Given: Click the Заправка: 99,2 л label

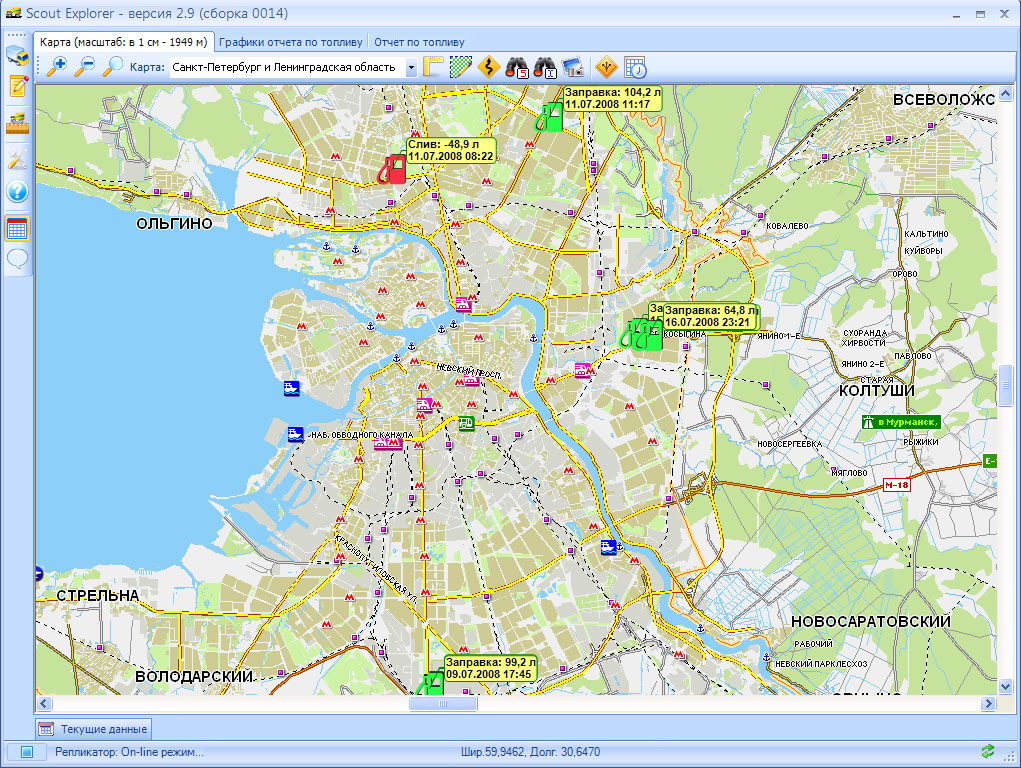Looking at the screenshot, I should 490,668.
